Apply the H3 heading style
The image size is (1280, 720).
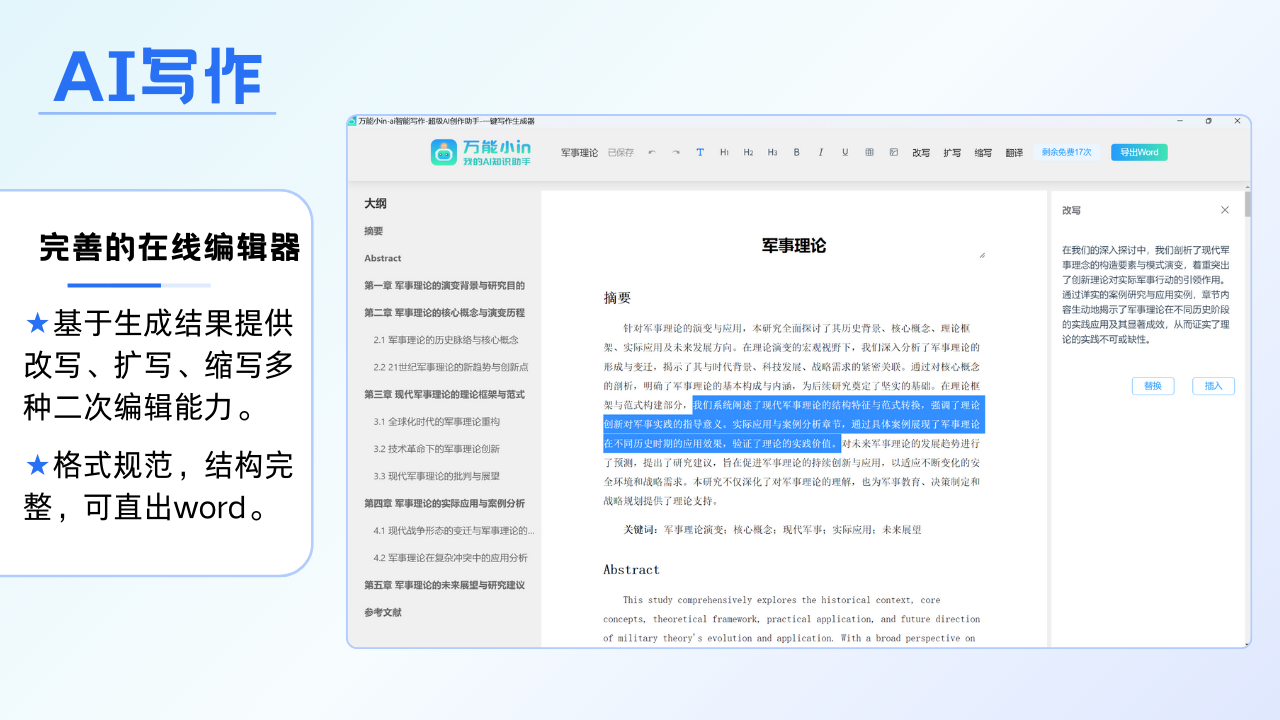click(x=772, y=152)
